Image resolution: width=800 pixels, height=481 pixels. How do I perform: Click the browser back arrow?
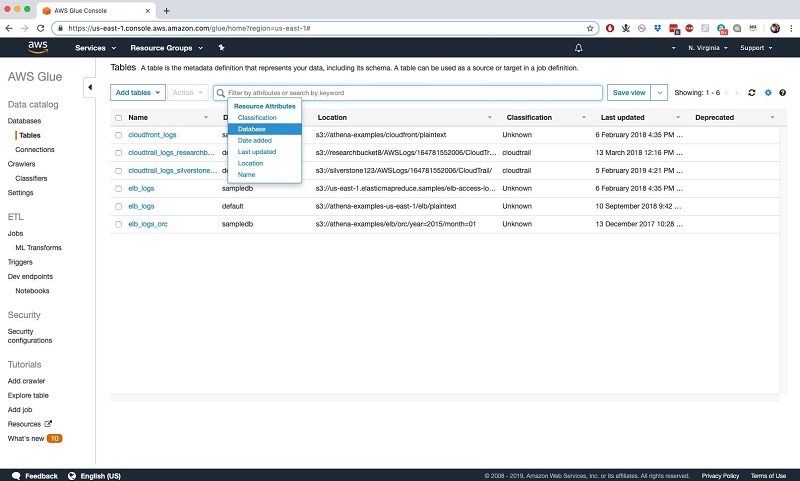pyautogui.click(x=9, y=28)
